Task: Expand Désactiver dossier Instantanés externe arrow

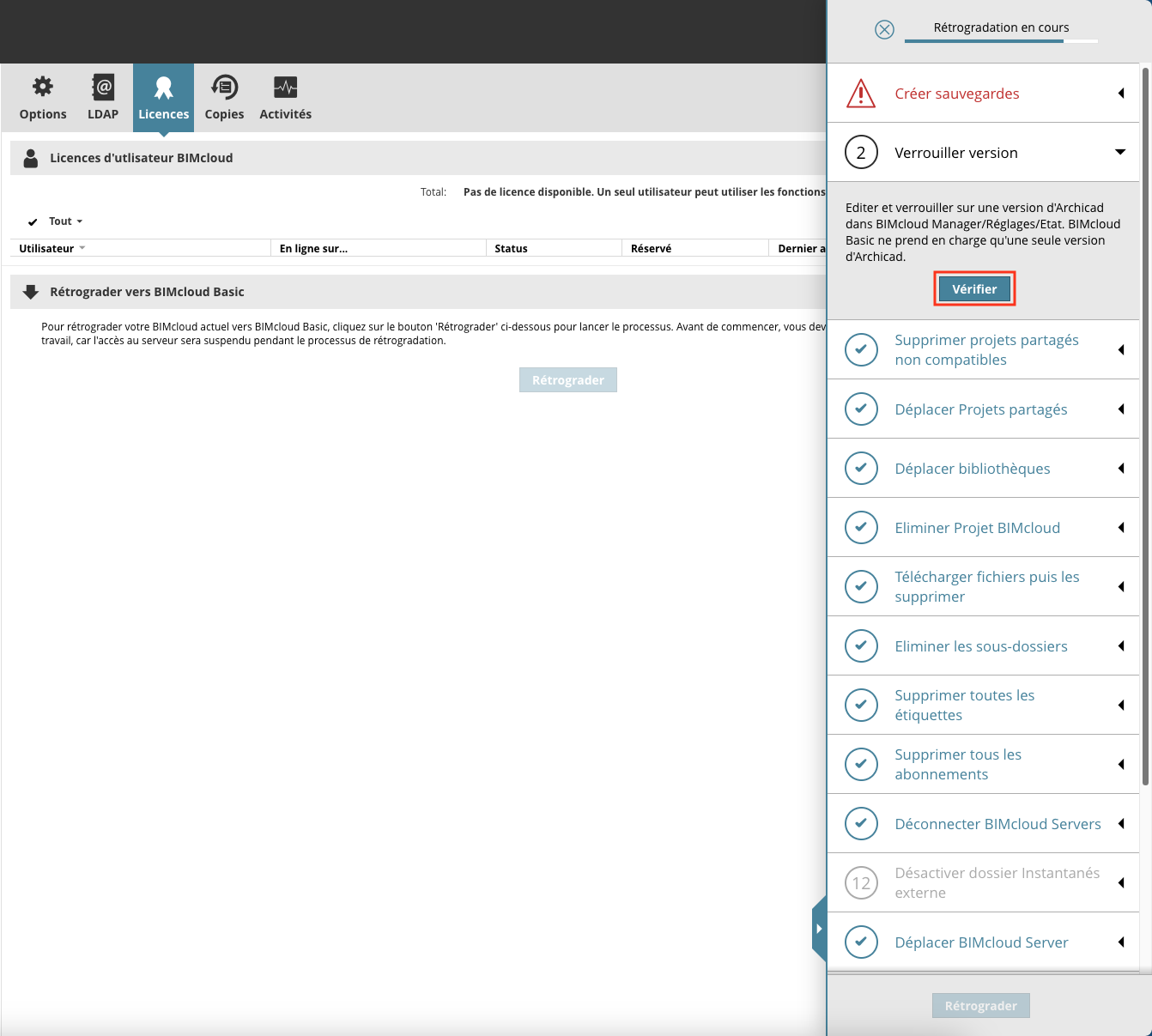Action: [1121, 882]
